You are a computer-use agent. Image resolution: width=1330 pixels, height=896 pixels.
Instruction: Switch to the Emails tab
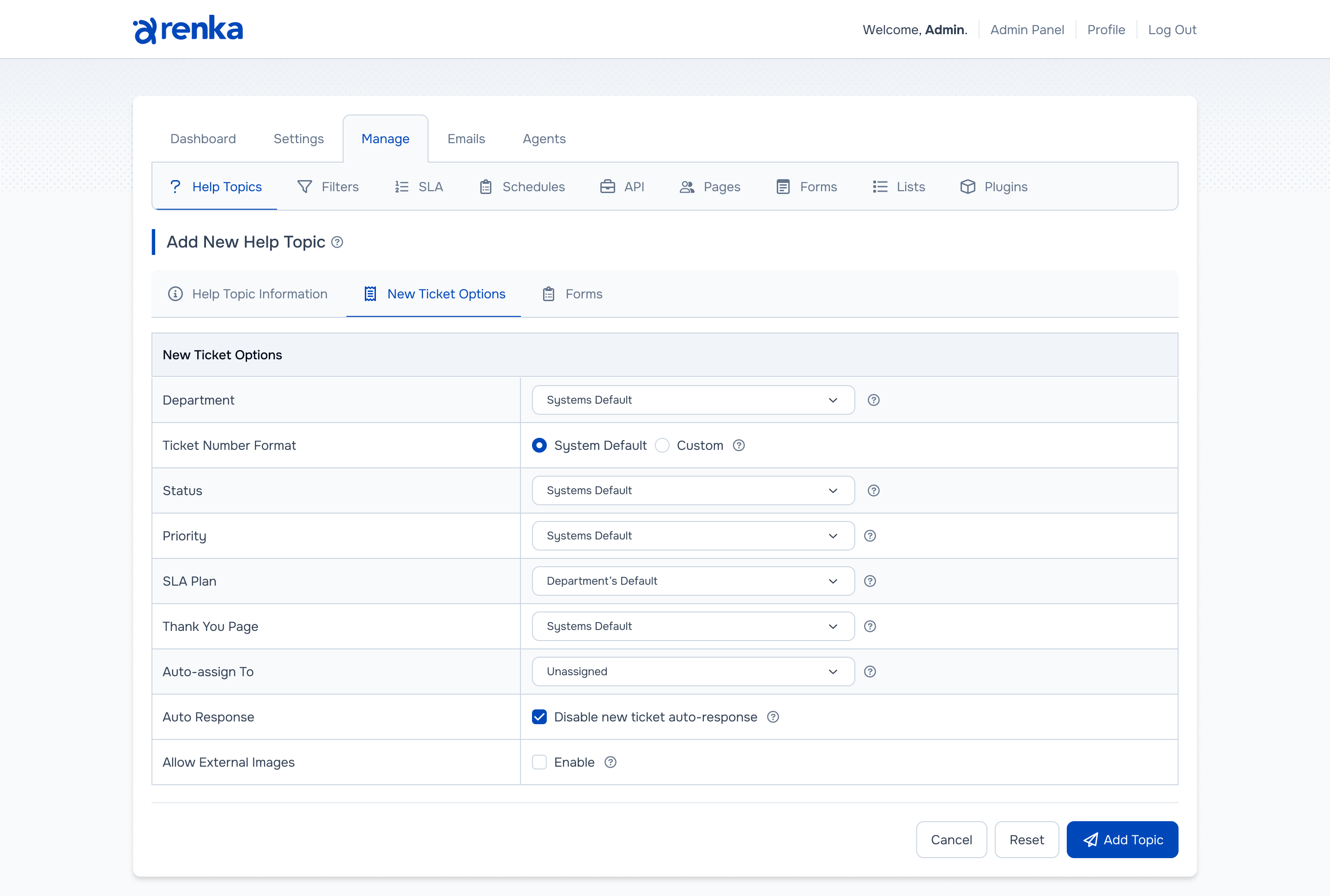(x=466, y=139)
